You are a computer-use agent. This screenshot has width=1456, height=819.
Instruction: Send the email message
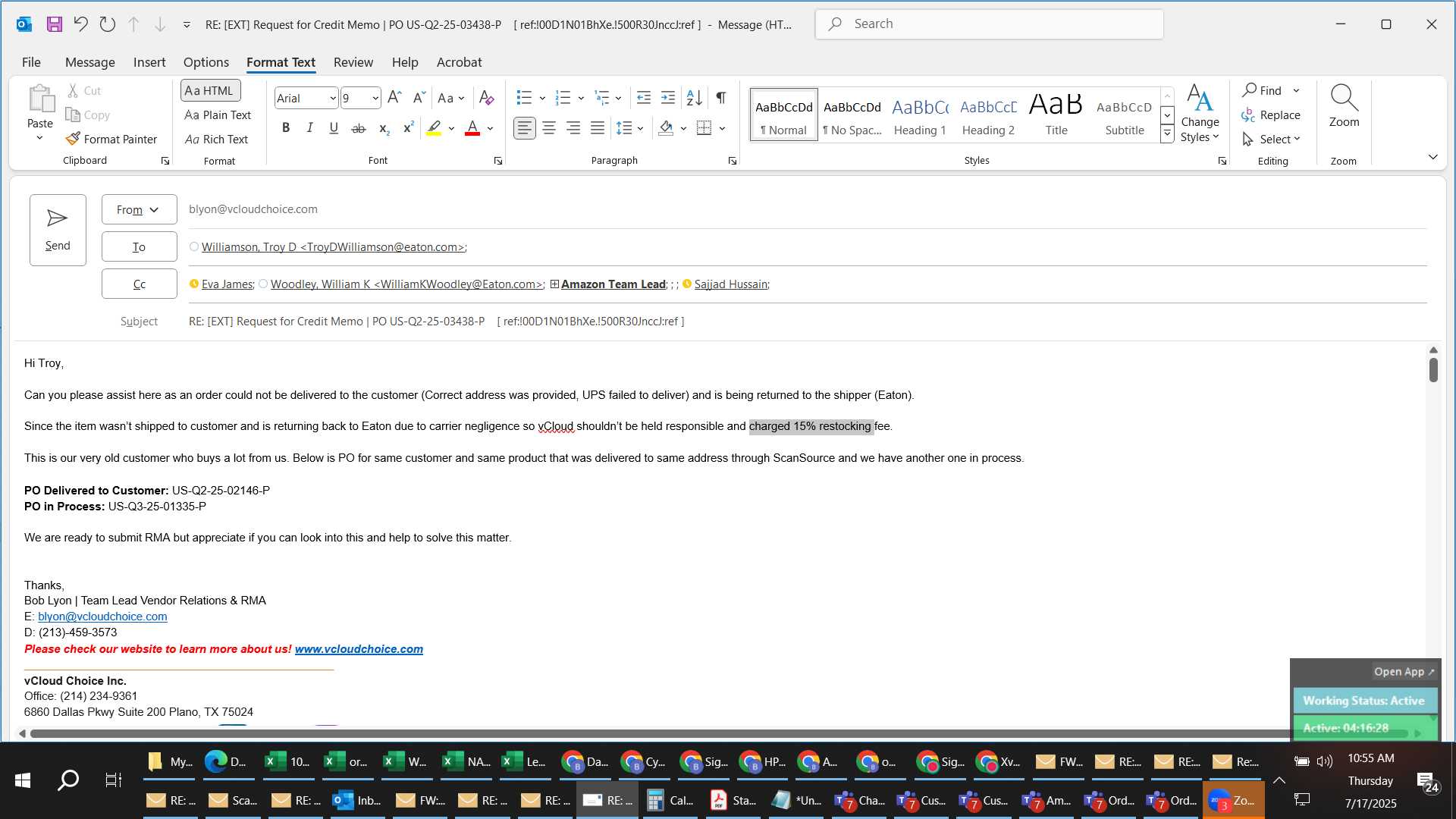(58, 230)
